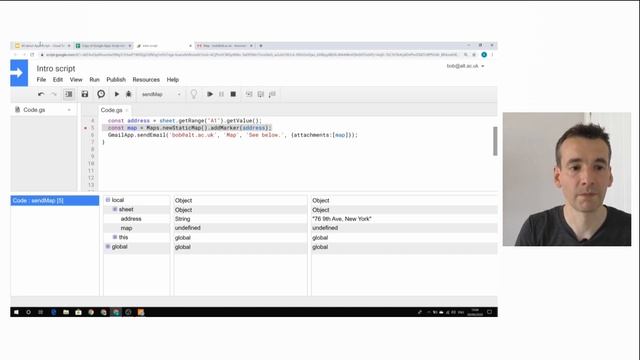
Task: Click the Step out debugger icon
Action: click(x=272, y=94)
